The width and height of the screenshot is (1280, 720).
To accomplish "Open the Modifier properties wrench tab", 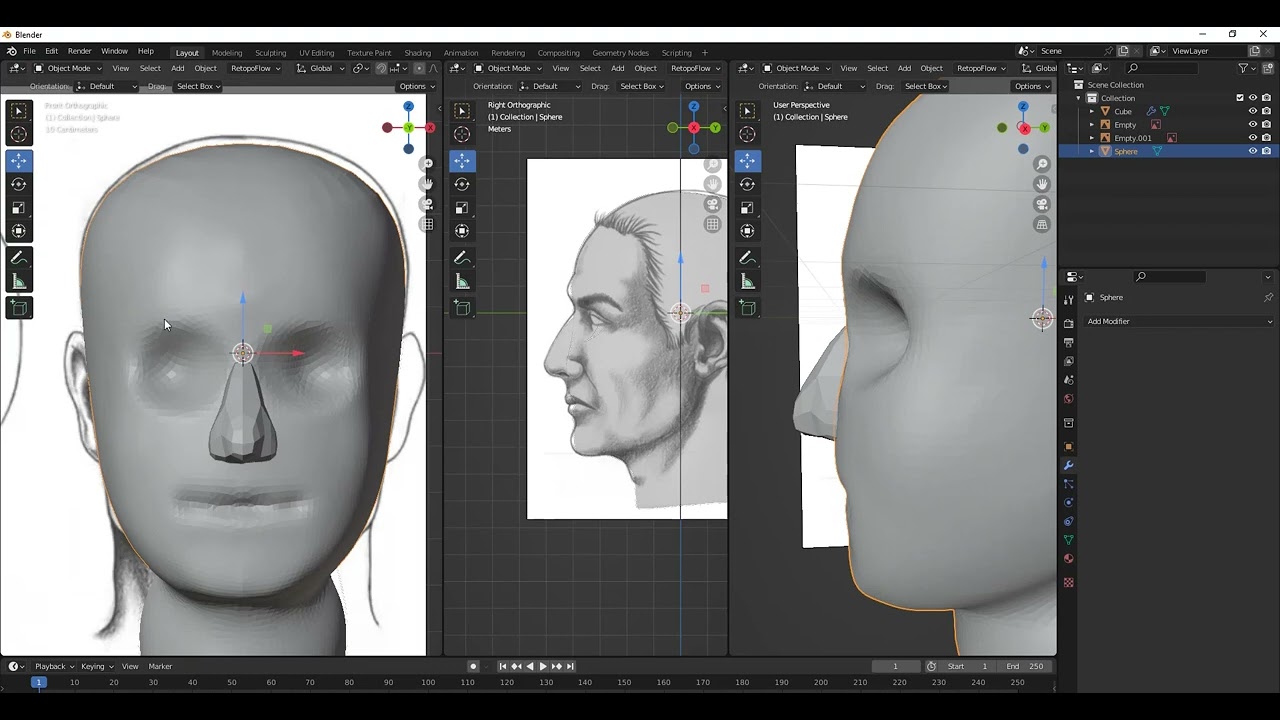I will 1068,465.
